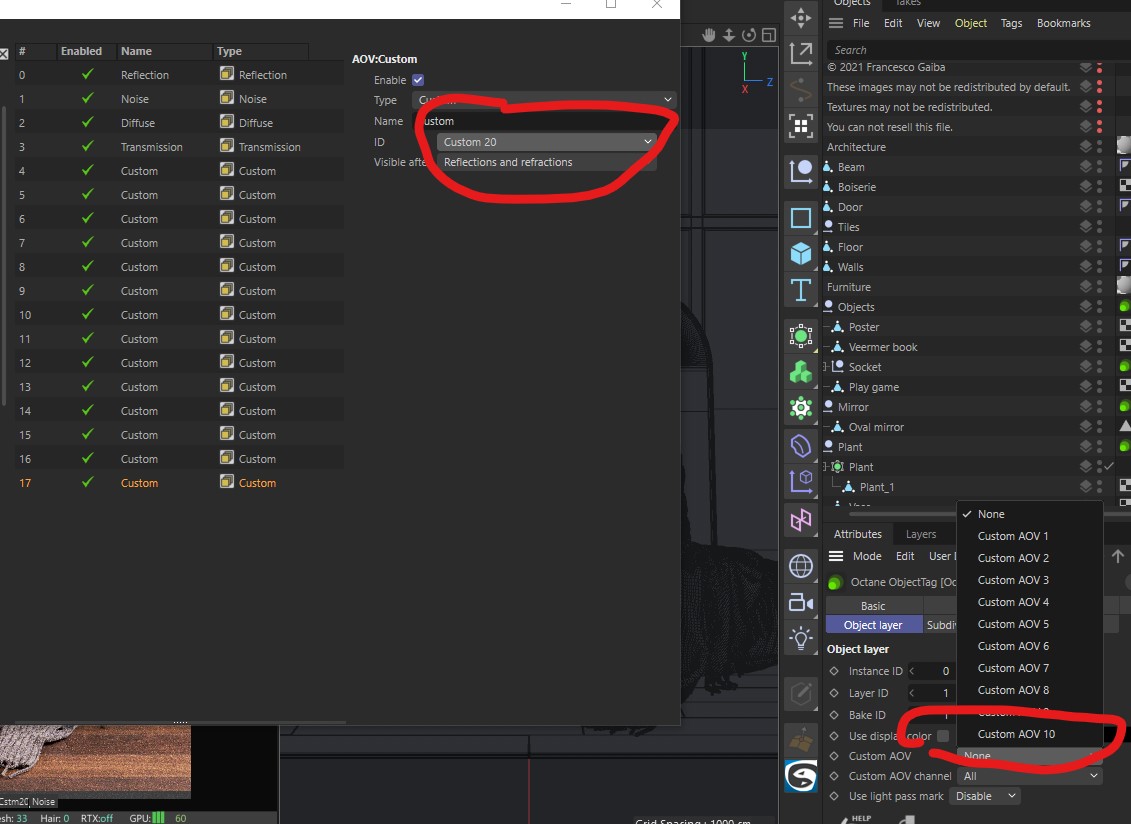This screenshot has width=1131, height=824.
Task: Select the Text tool (T icon)
Action: click(801, 290)
